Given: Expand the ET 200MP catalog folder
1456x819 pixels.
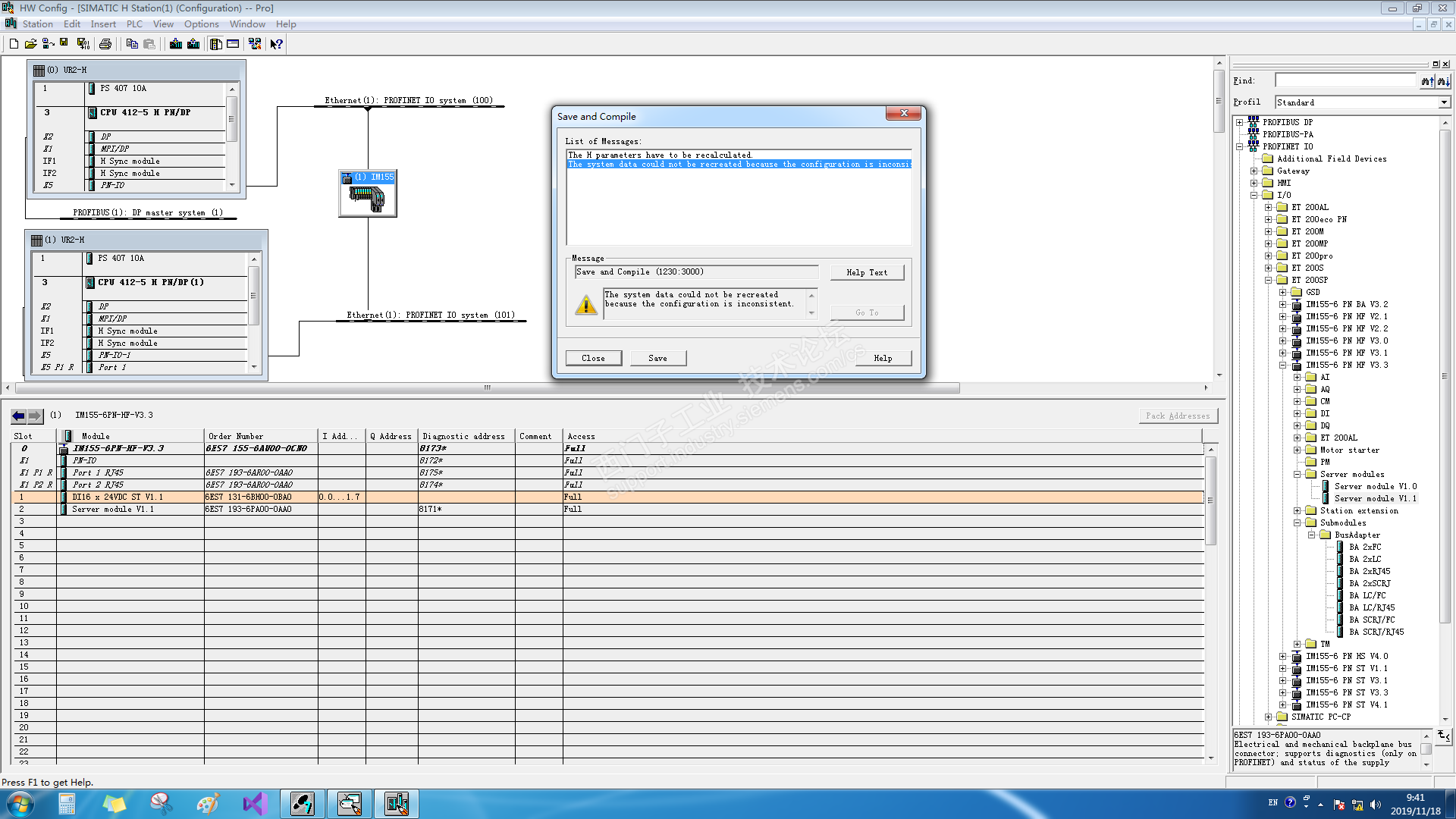Looking at the screenshot, I should click(x=1268, y=243).
